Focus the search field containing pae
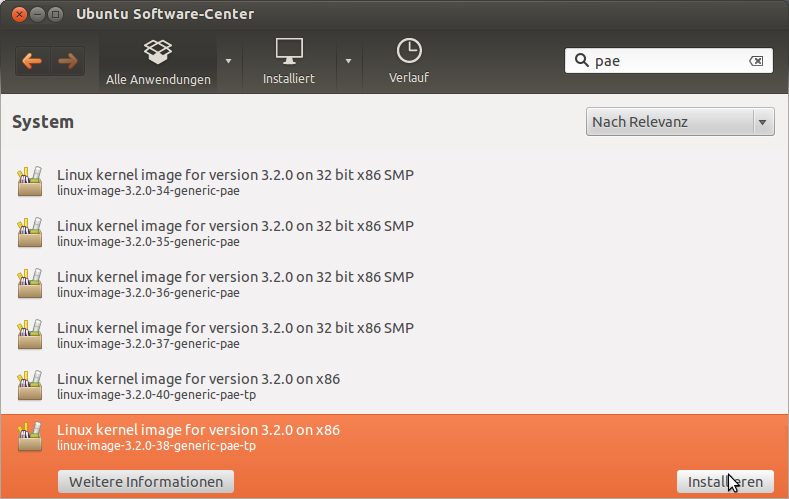 669,61
